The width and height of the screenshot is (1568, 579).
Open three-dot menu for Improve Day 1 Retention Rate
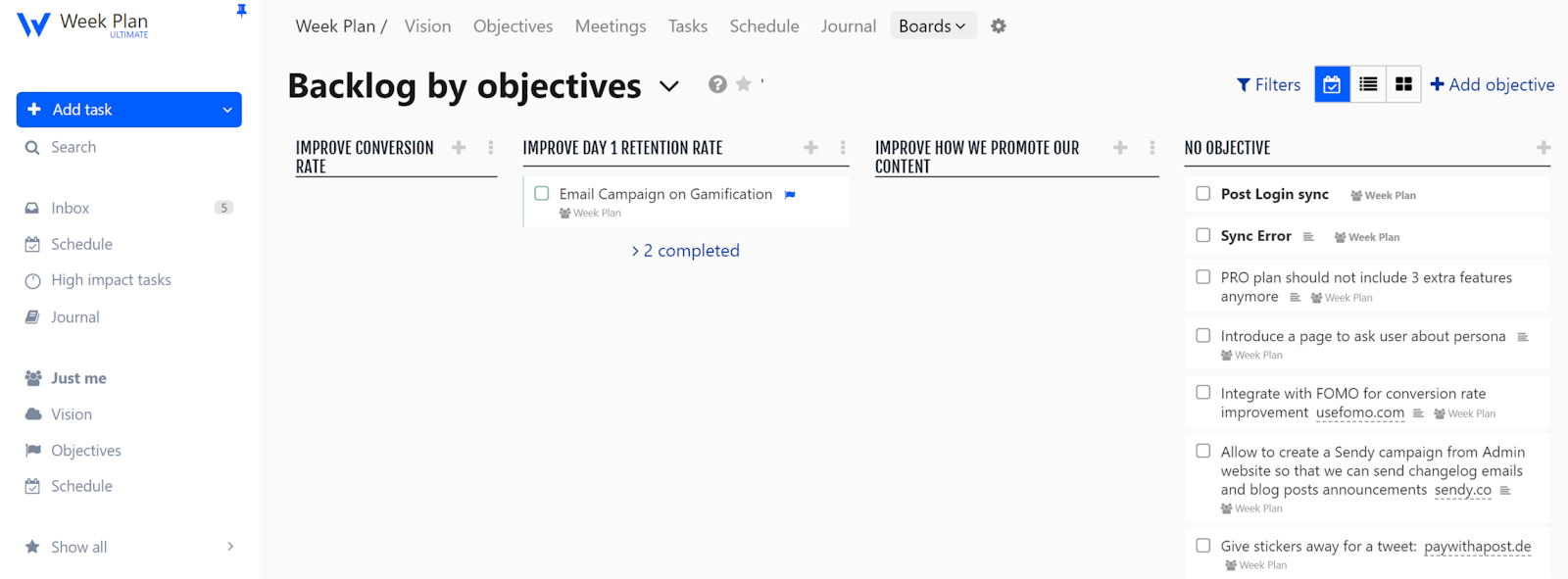click(843, 148)
